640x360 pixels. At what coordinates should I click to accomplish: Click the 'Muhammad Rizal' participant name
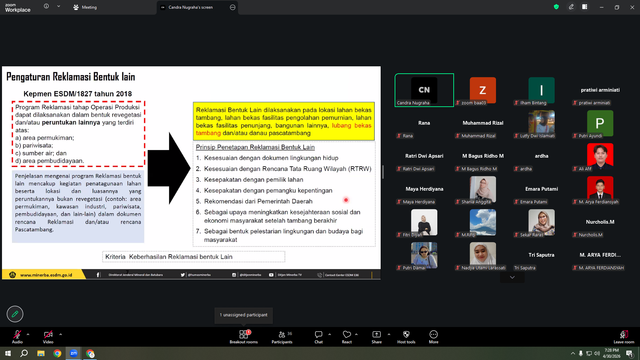[x=483, y=123]
